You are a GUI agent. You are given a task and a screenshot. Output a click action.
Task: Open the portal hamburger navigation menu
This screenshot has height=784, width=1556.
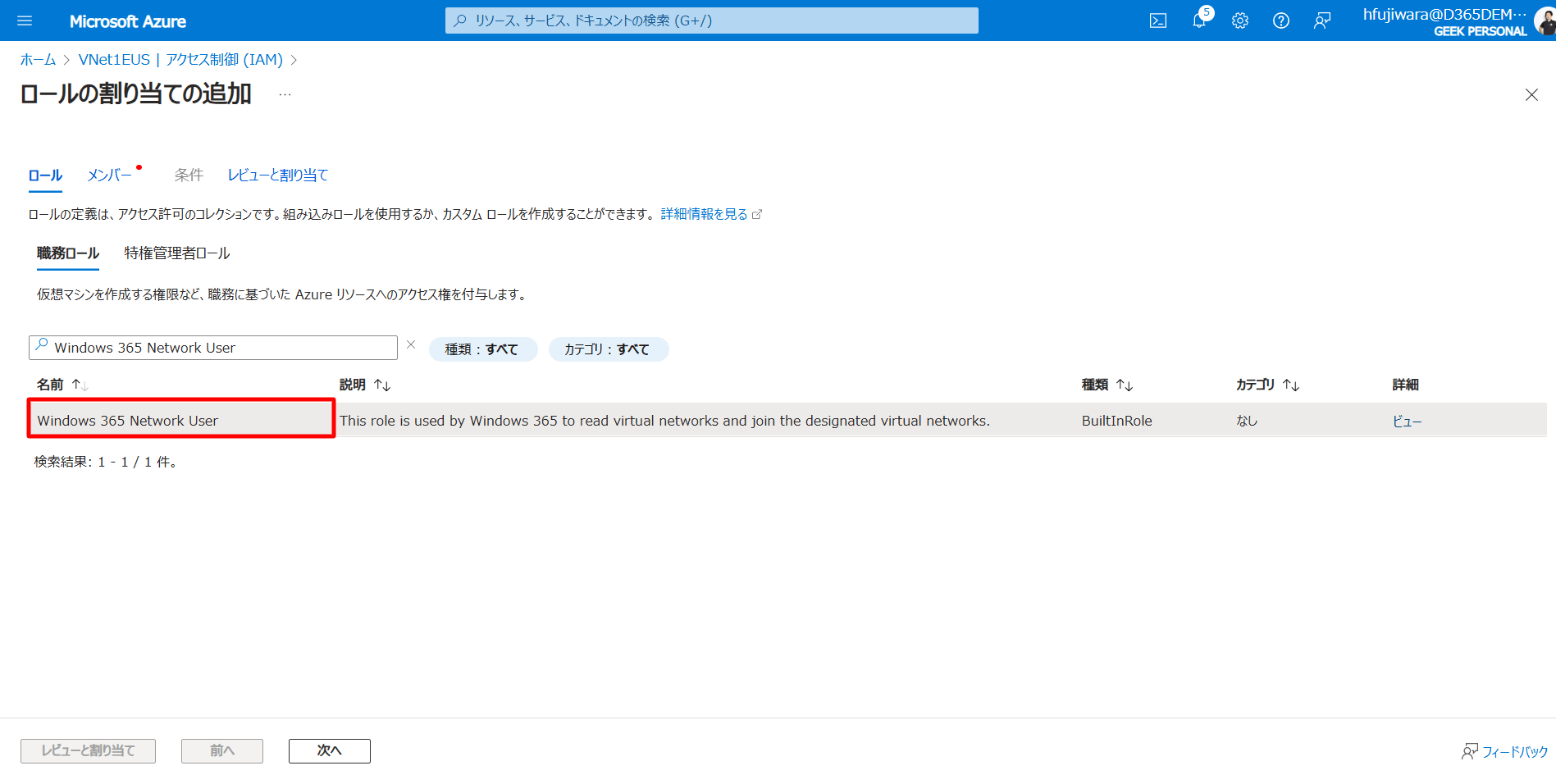tap(25, 21)
